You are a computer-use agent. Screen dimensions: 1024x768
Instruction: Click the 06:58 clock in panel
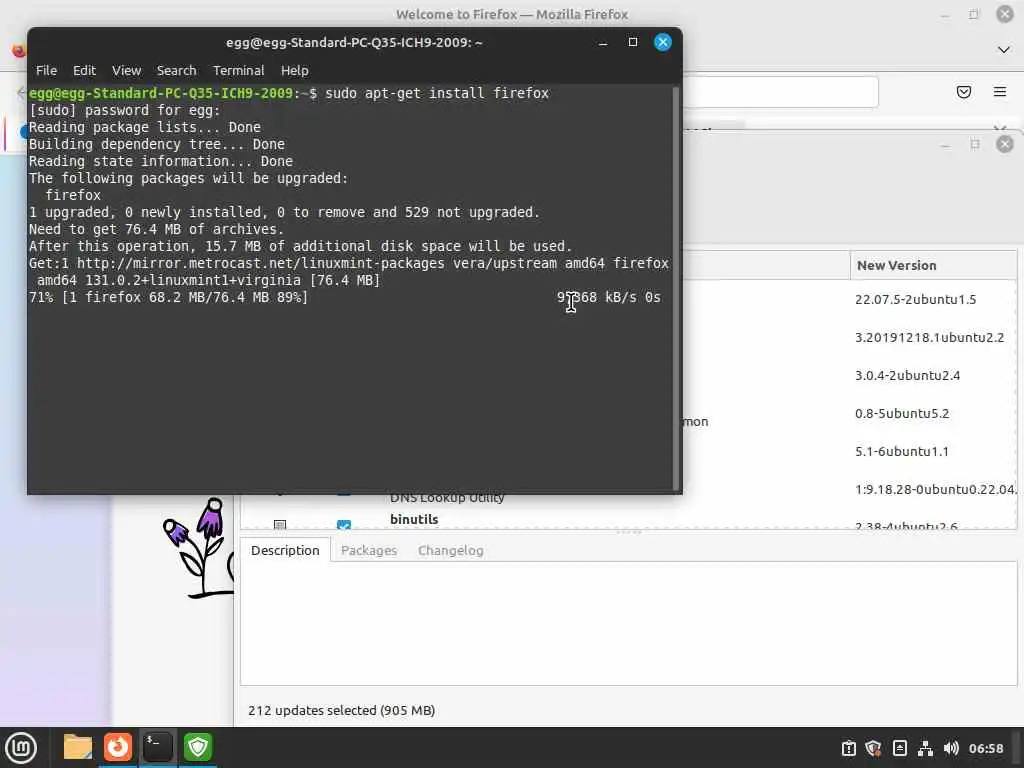coord(985,748)
